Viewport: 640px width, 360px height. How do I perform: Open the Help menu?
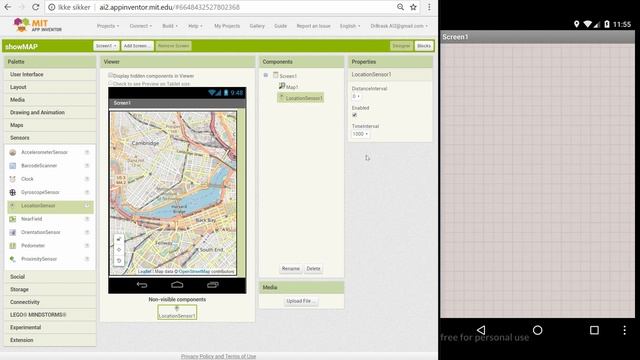pos(195,26)
